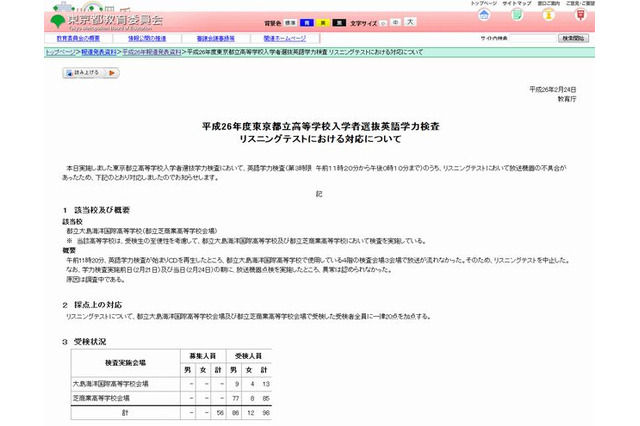
Task: Click the value 56 in total row
Action: [x=220, y=413]
